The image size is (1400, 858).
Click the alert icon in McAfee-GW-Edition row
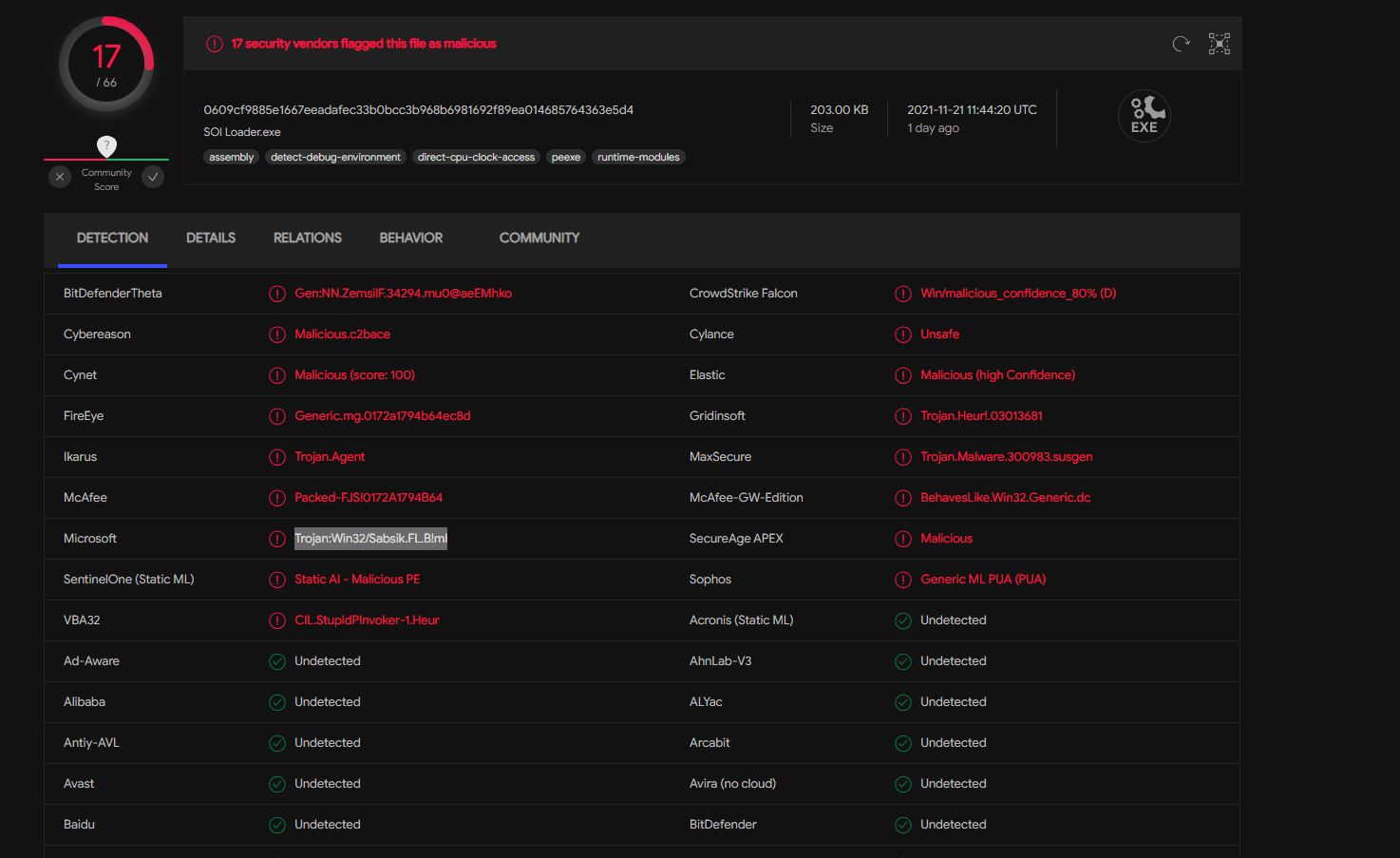pos(903,498)
